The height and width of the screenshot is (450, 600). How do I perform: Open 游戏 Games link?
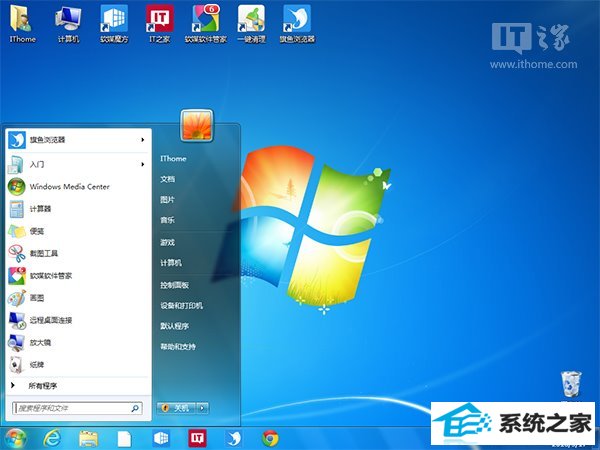point(168,242)
